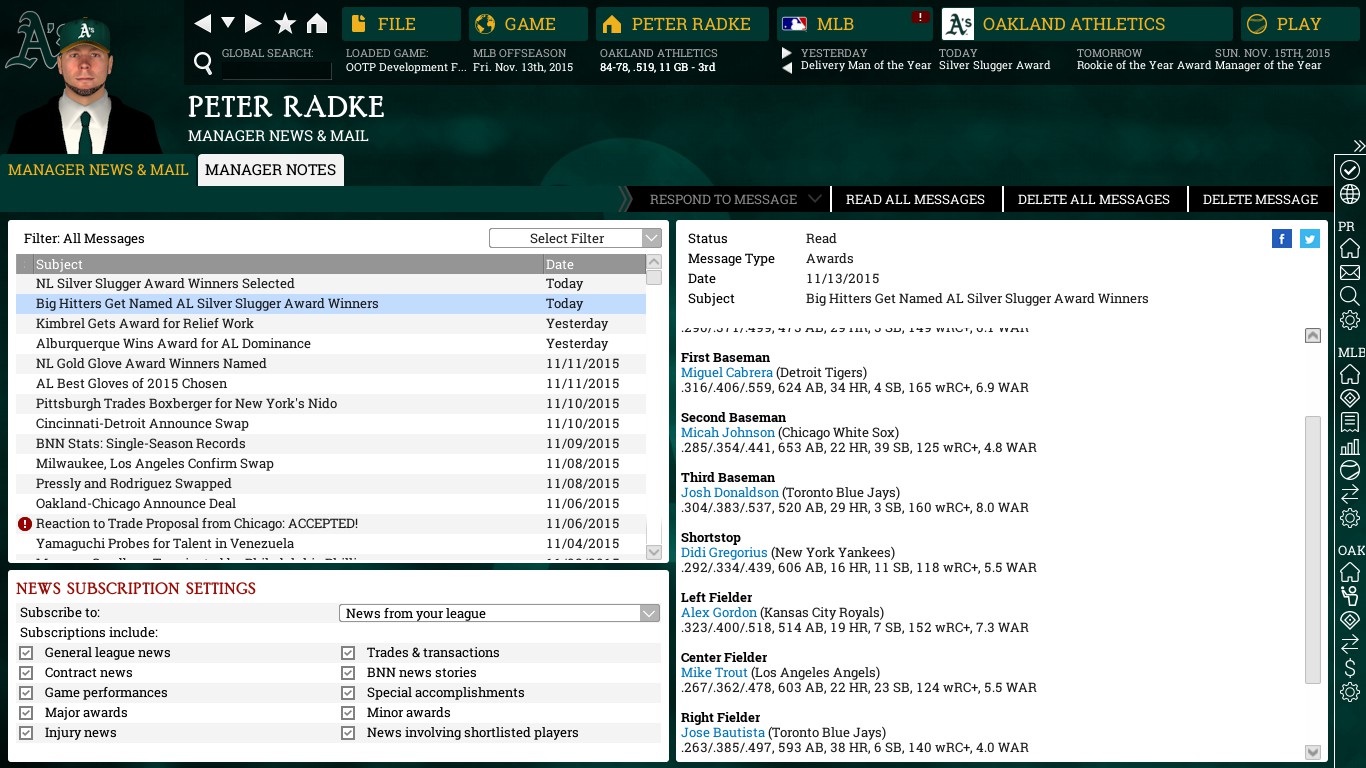Open the GAME menu

pyautogui.click(x=528, y=24)
